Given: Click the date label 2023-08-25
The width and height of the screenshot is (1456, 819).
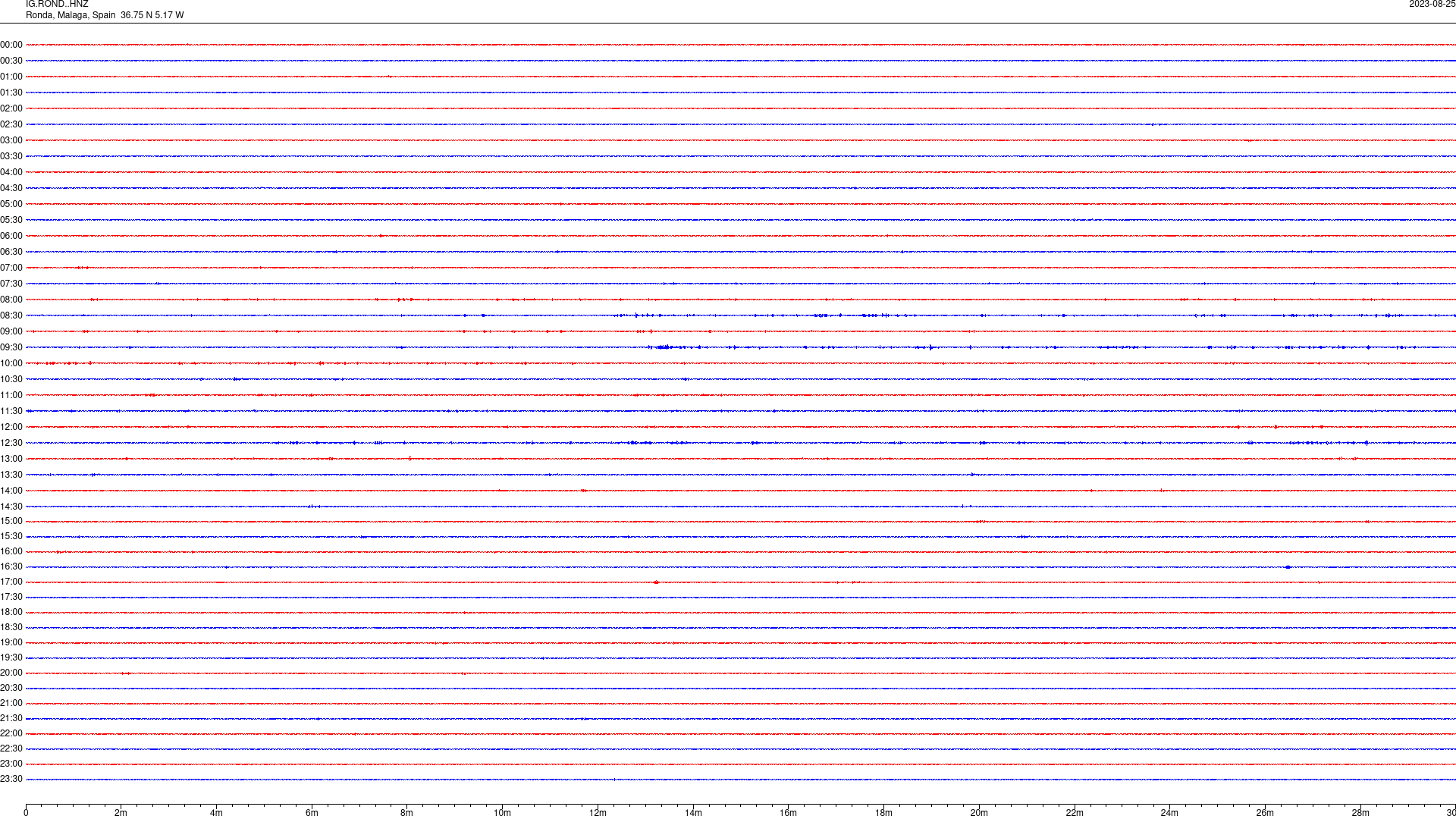Looking at the screenshot, I should tap(1432, 4).
